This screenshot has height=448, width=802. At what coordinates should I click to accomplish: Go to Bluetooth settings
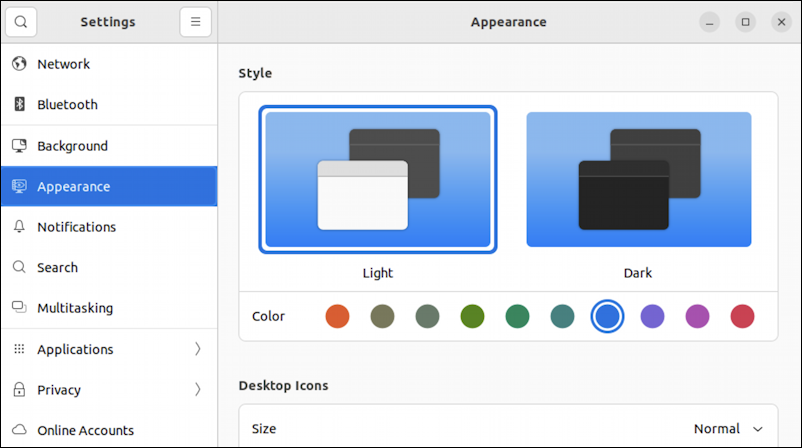[x=109, y=104]
